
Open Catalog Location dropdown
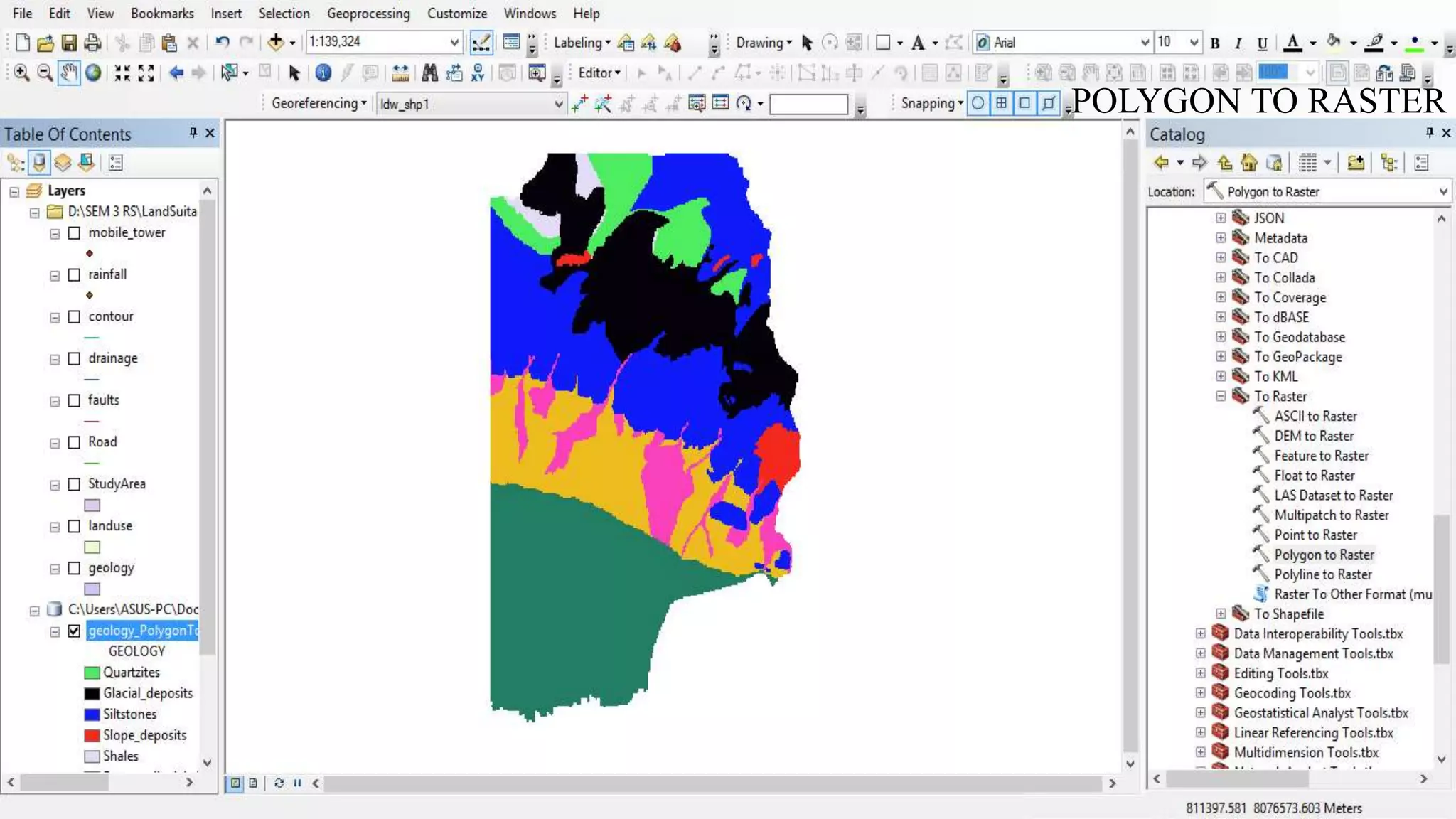[1443, 191]
